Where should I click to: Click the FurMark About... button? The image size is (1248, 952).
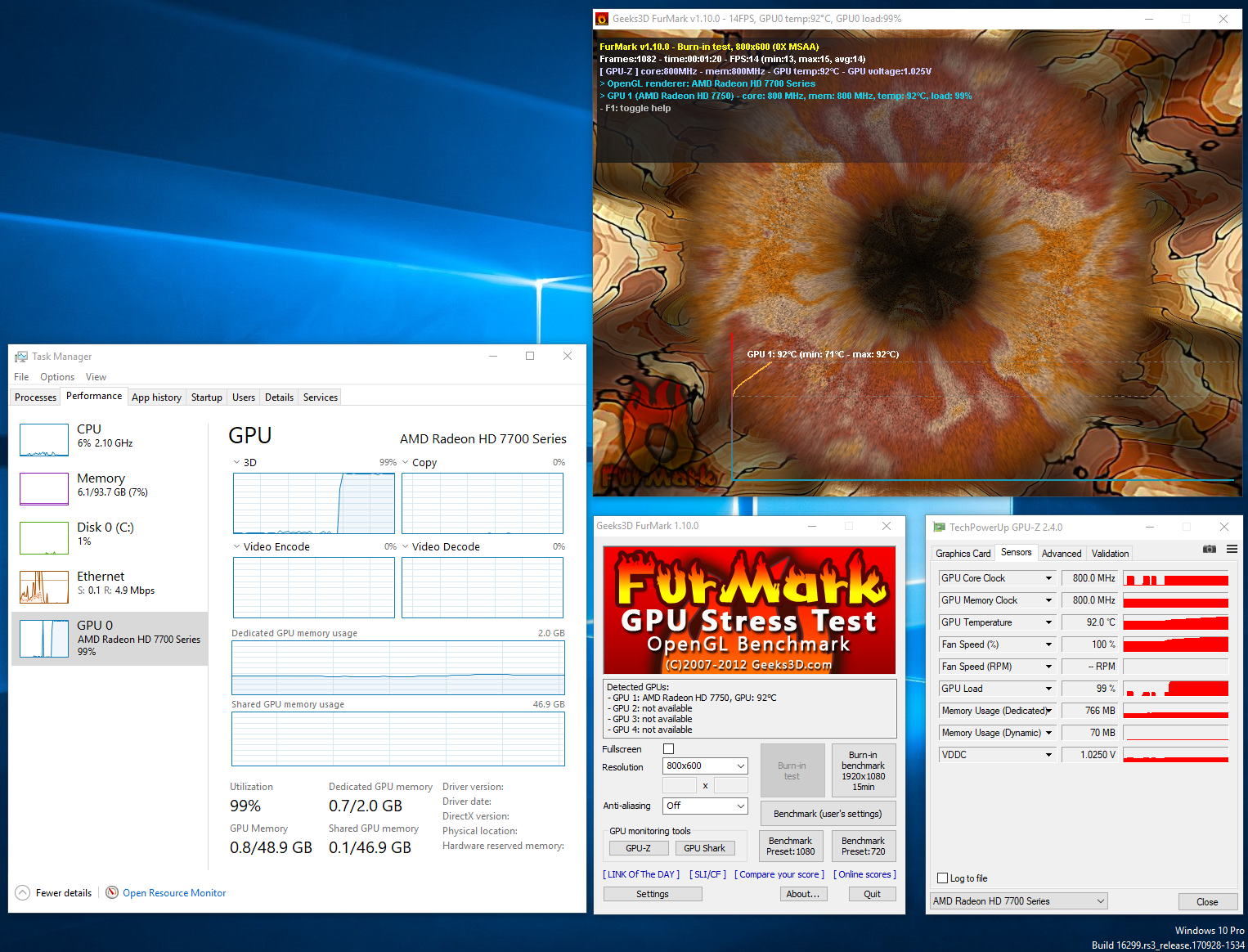click(803, 894)
